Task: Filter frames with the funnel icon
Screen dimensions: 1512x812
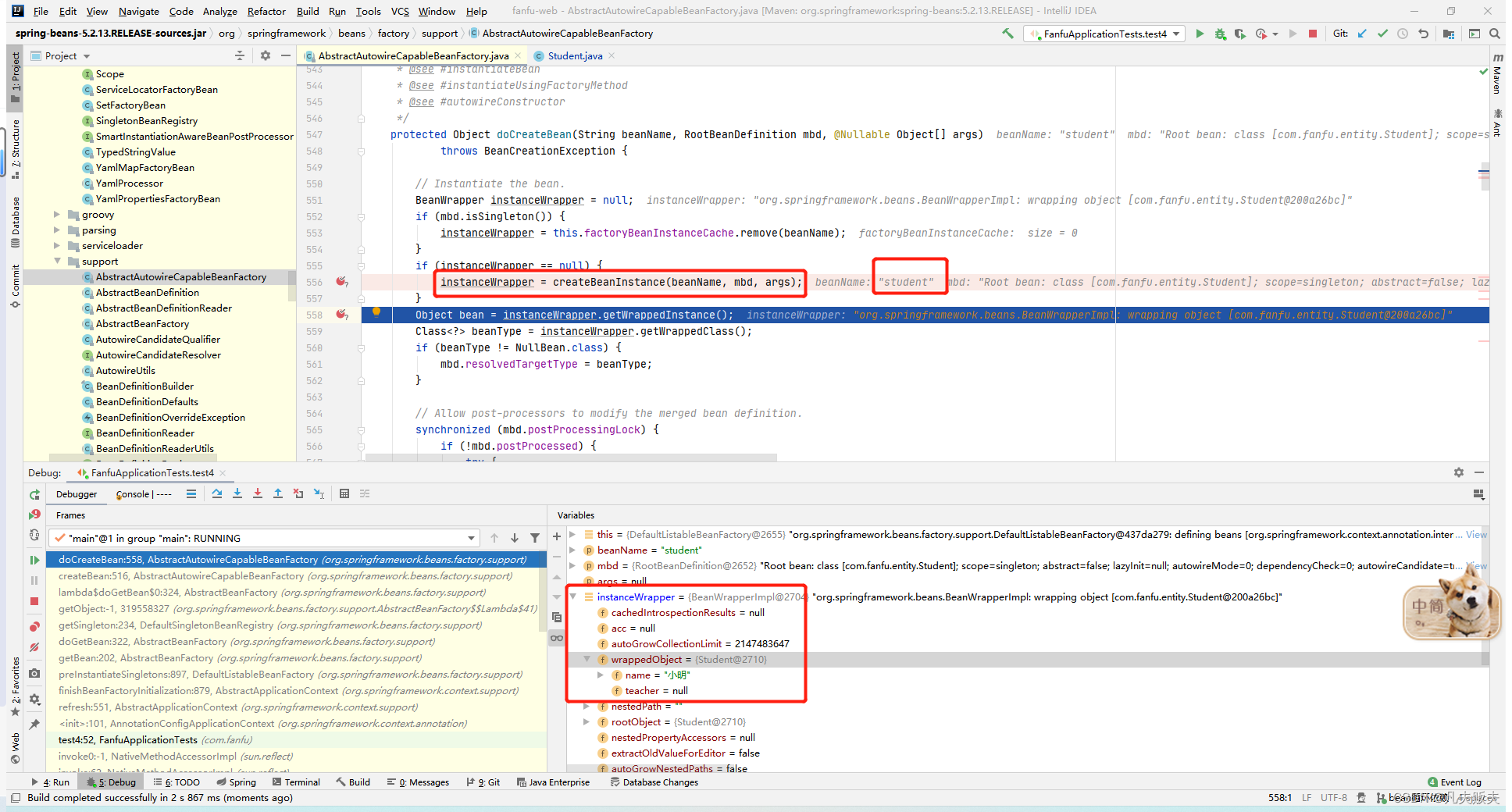Action: pos(535,538)
